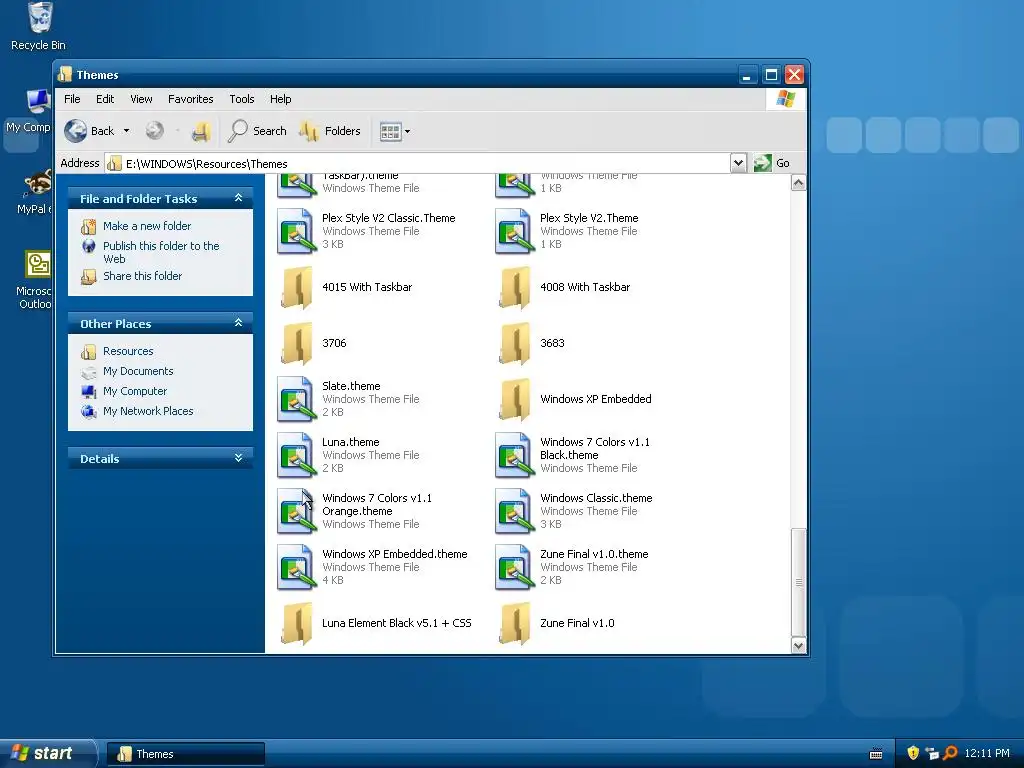Select the Luna.theme file icon

296,455
